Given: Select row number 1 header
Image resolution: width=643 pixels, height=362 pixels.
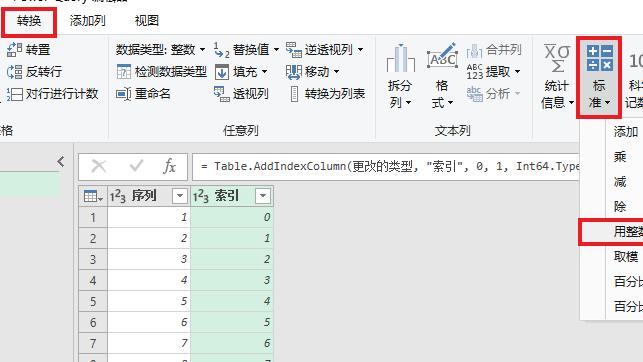Looking at the screenshot, I should click(x=93, y=217).
